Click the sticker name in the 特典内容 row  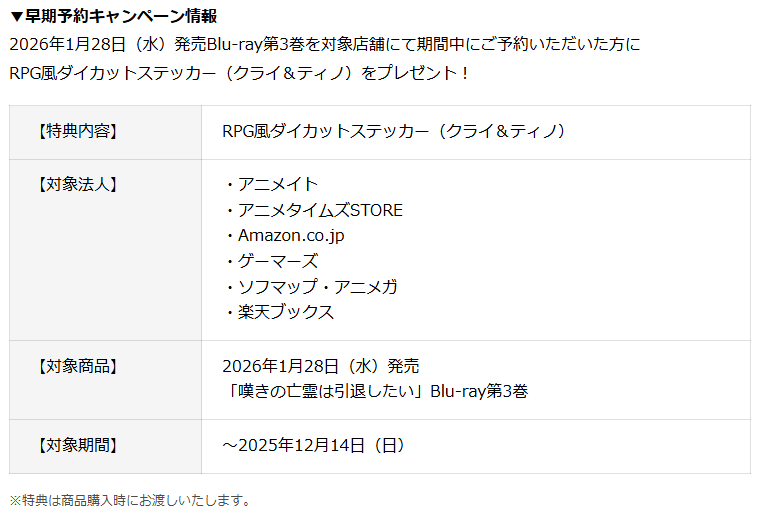pos(395,132)
